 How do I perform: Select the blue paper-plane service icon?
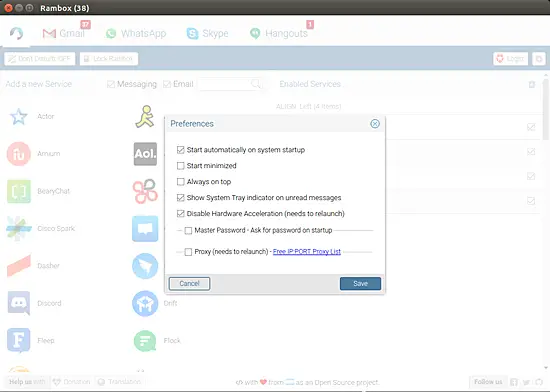coord(145,266)
